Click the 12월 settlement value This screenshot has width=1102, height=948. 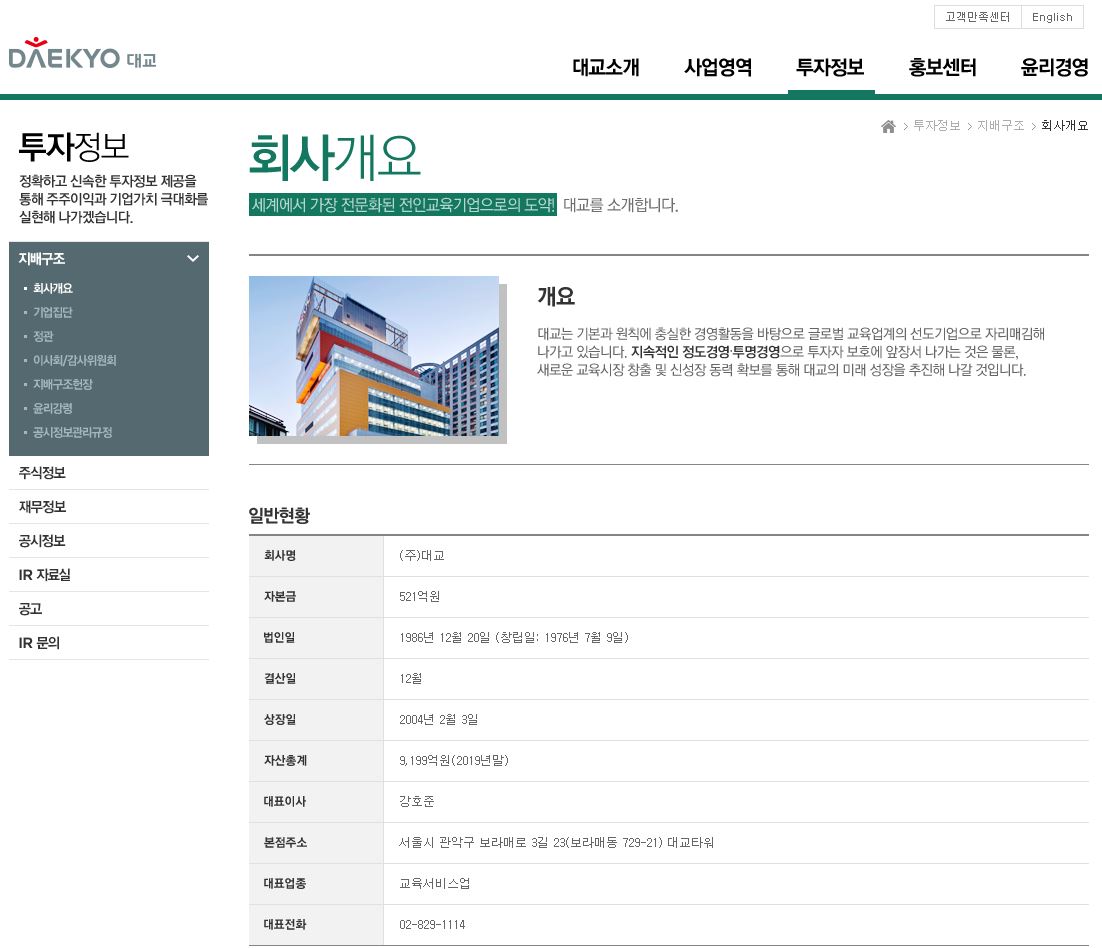[410, 678]
